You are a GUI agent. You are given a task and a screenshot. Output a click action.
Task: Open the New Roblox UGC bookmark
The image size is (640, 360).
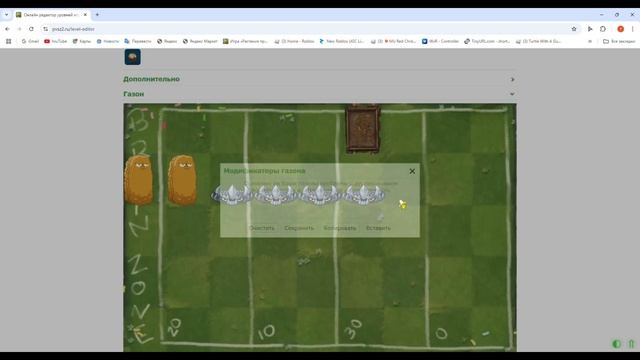pyautogui.click(x=342, y=41)
